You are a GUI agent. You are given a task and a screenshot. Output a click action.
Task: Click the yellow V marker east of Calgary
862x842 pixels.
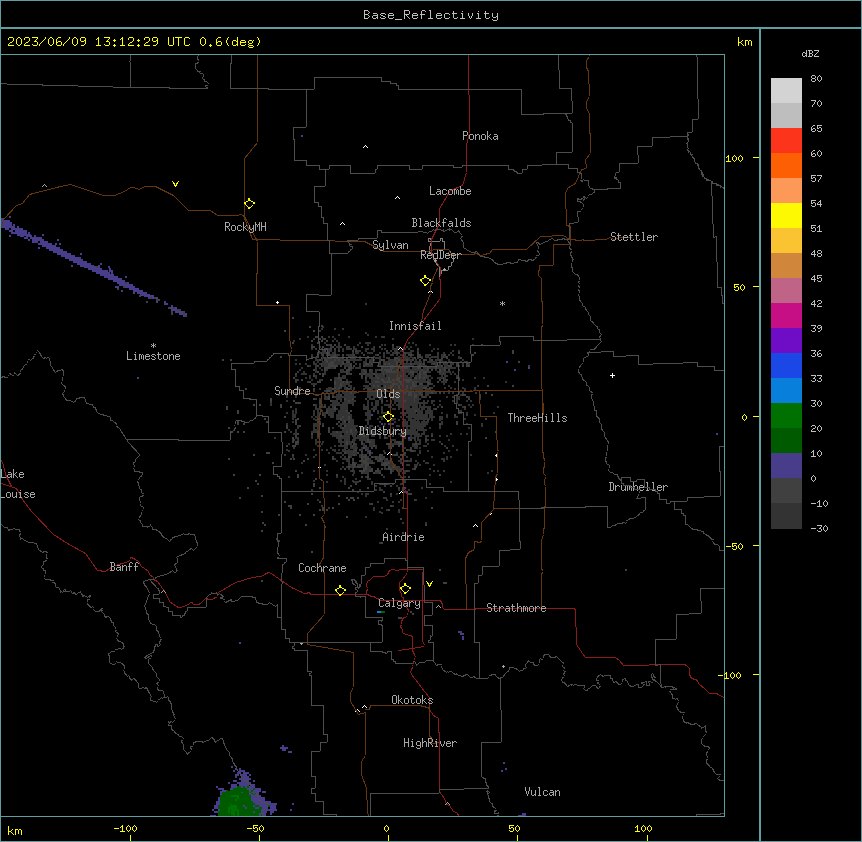429,584
